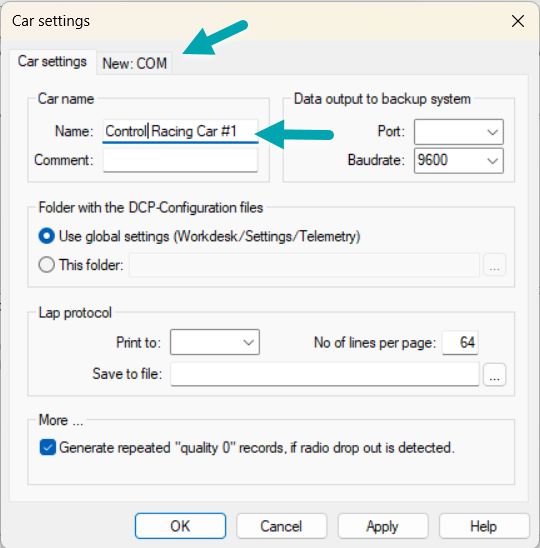
Task: Expand the Baudrate 9600 dropdown
Action: pos(459,160)
